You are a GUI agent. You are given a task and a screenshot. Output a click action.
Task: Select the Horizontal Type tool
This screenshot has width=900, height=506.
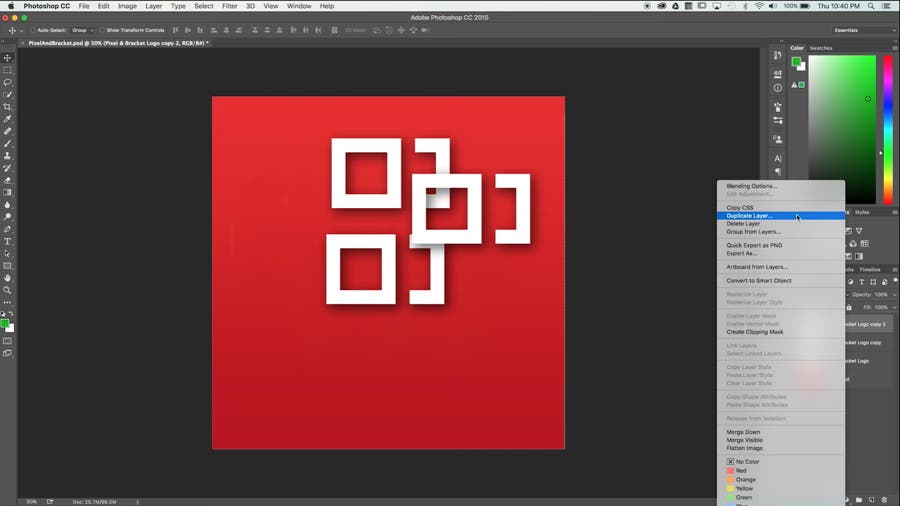coord(7,242)
